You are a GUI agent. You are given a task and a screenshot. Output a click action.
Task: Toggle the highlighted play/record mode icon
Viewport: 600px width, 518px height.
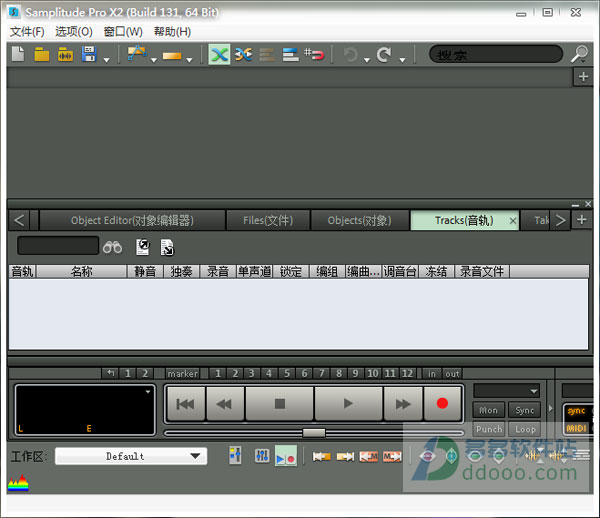(x=286, y=456)
